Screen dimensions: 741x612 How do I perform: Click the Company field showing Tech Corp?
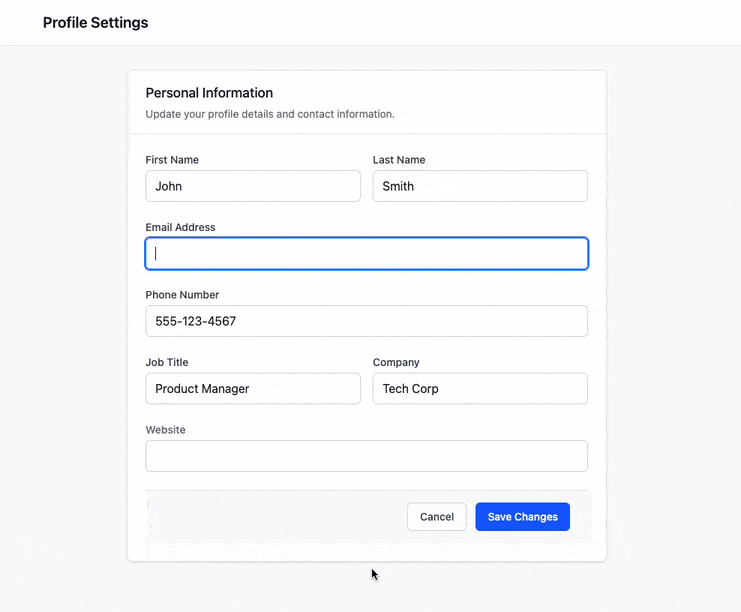tap(479, 389)
